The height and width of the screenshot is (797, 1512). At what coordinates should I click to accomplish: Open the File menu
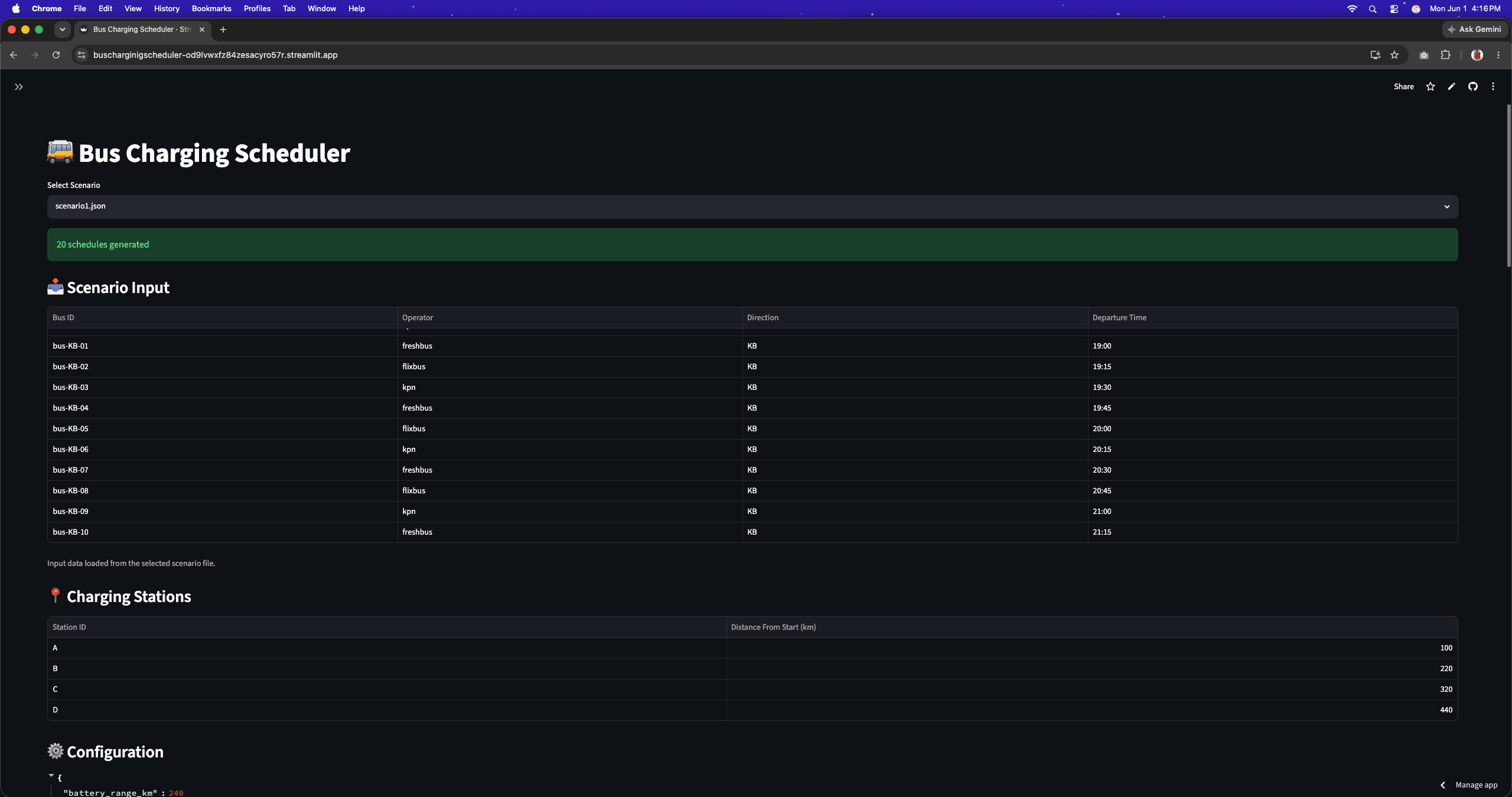(x=80, y=8)
